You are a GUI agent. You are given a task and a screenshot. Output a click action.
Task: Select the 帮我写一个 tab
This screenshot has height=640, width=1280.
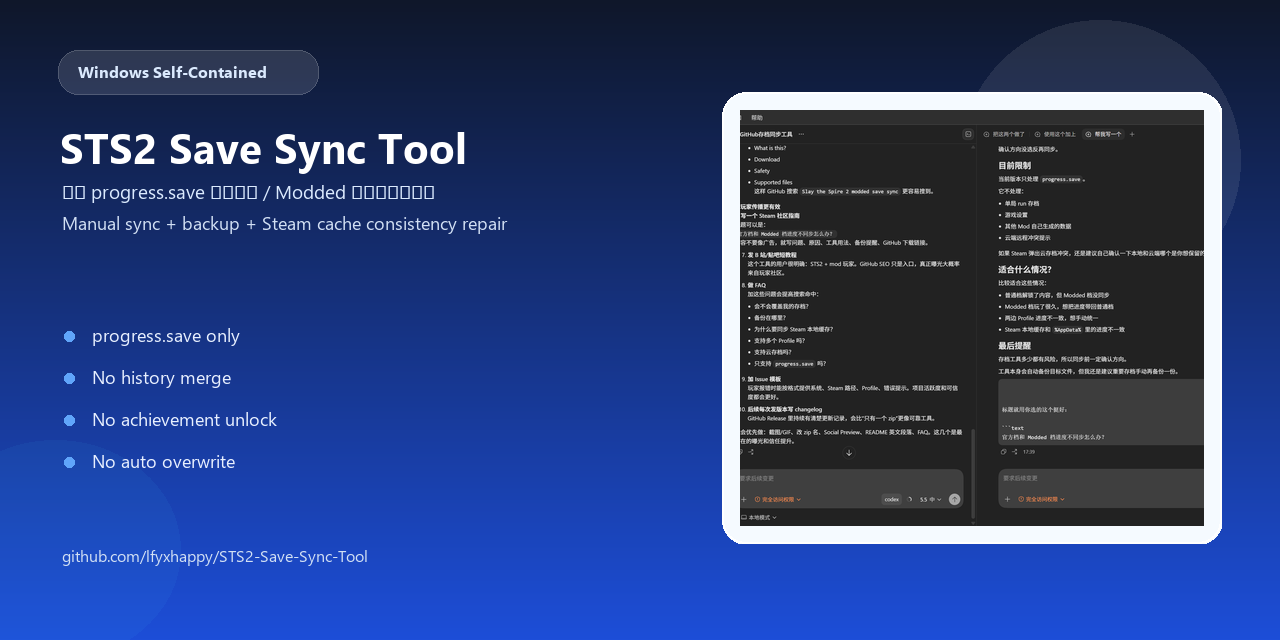coord(1103,134)
